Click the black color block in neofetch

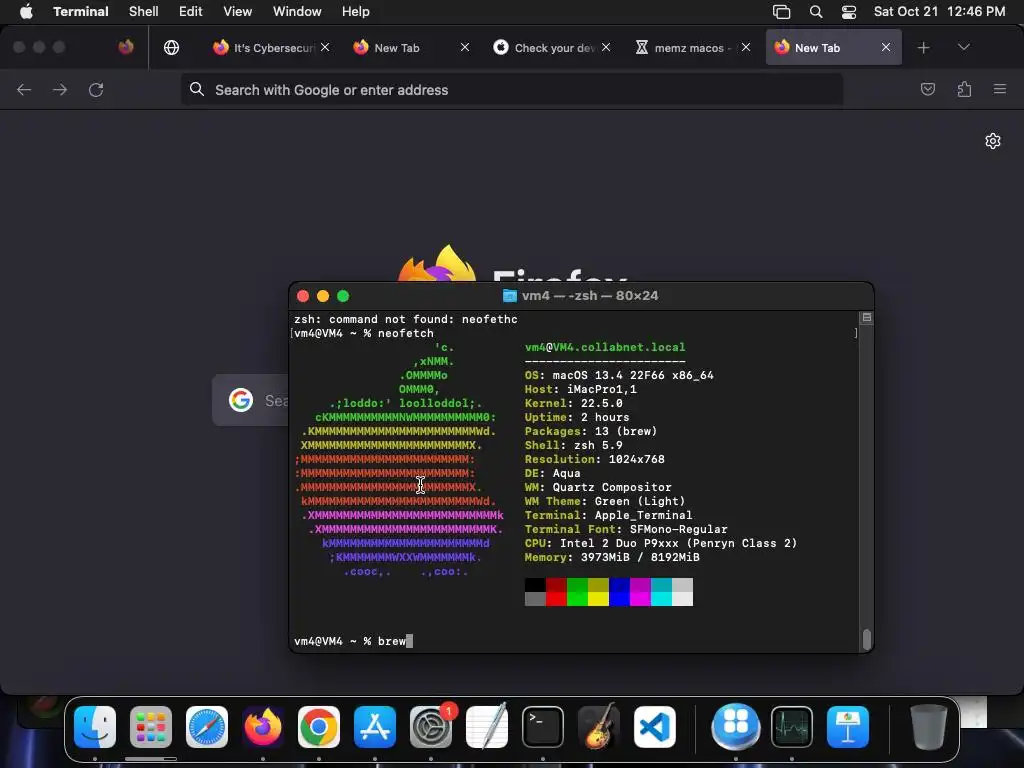(536, 585)
